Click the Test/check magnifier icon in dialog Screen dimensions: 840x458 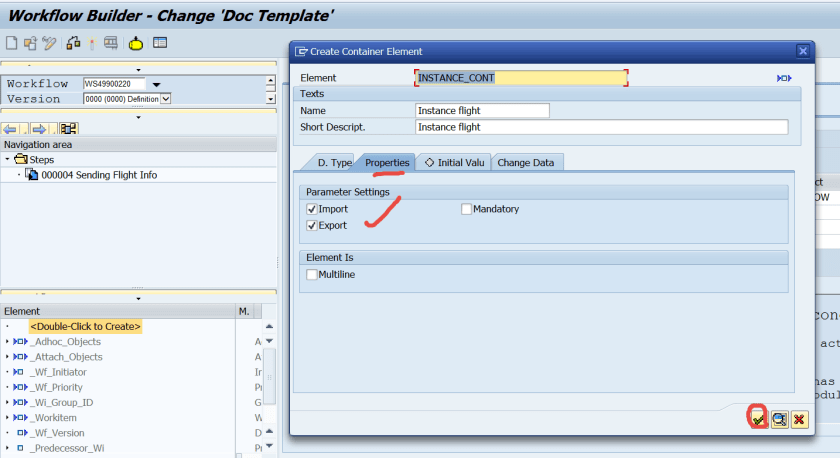point(779,419)
